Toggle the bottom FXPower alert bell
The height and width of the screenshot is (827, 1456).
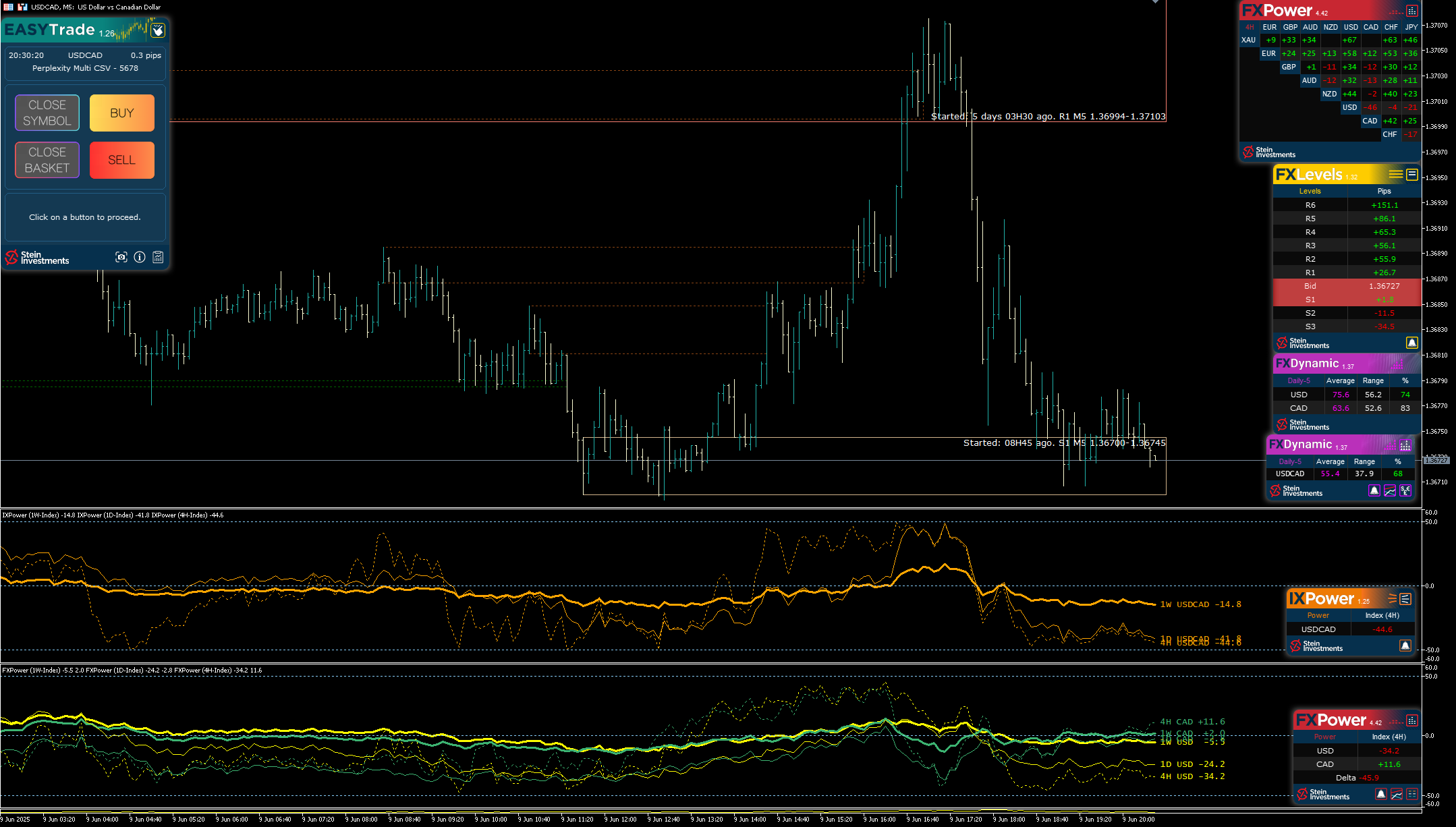pos(1381,794)
